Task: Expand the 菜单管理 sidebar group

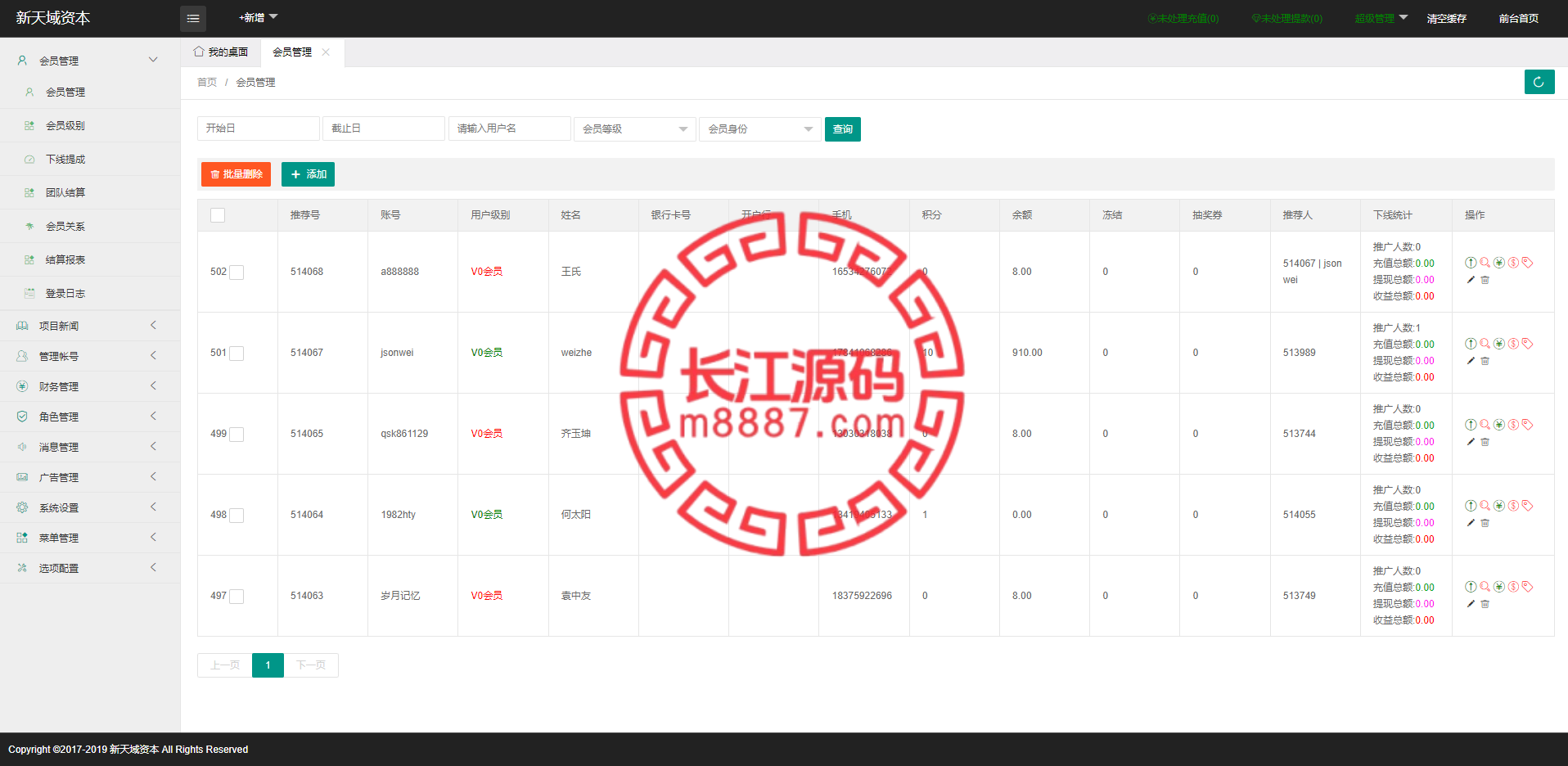Action: [x=90, y=538]
